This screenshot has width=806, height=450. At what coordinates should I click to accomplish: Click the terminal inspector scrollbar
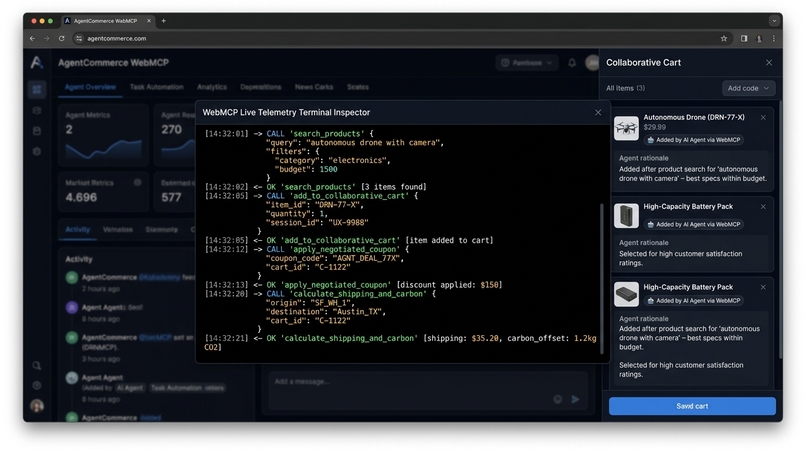pos(602,278)
